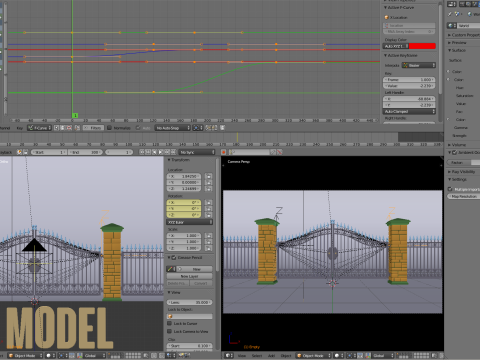Click the timeline End frame field

click(86, 152)
